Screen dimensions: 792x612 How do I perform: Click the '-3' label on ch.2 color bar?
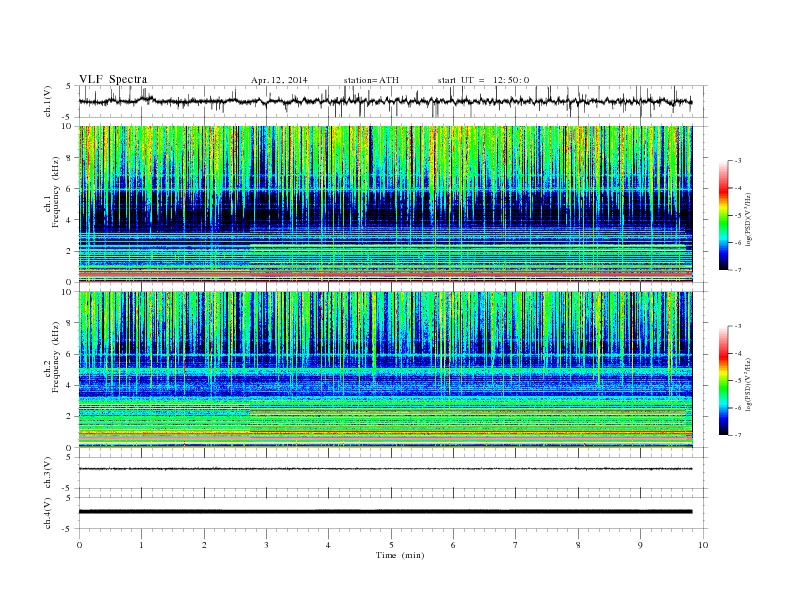(x=737, y=326)
